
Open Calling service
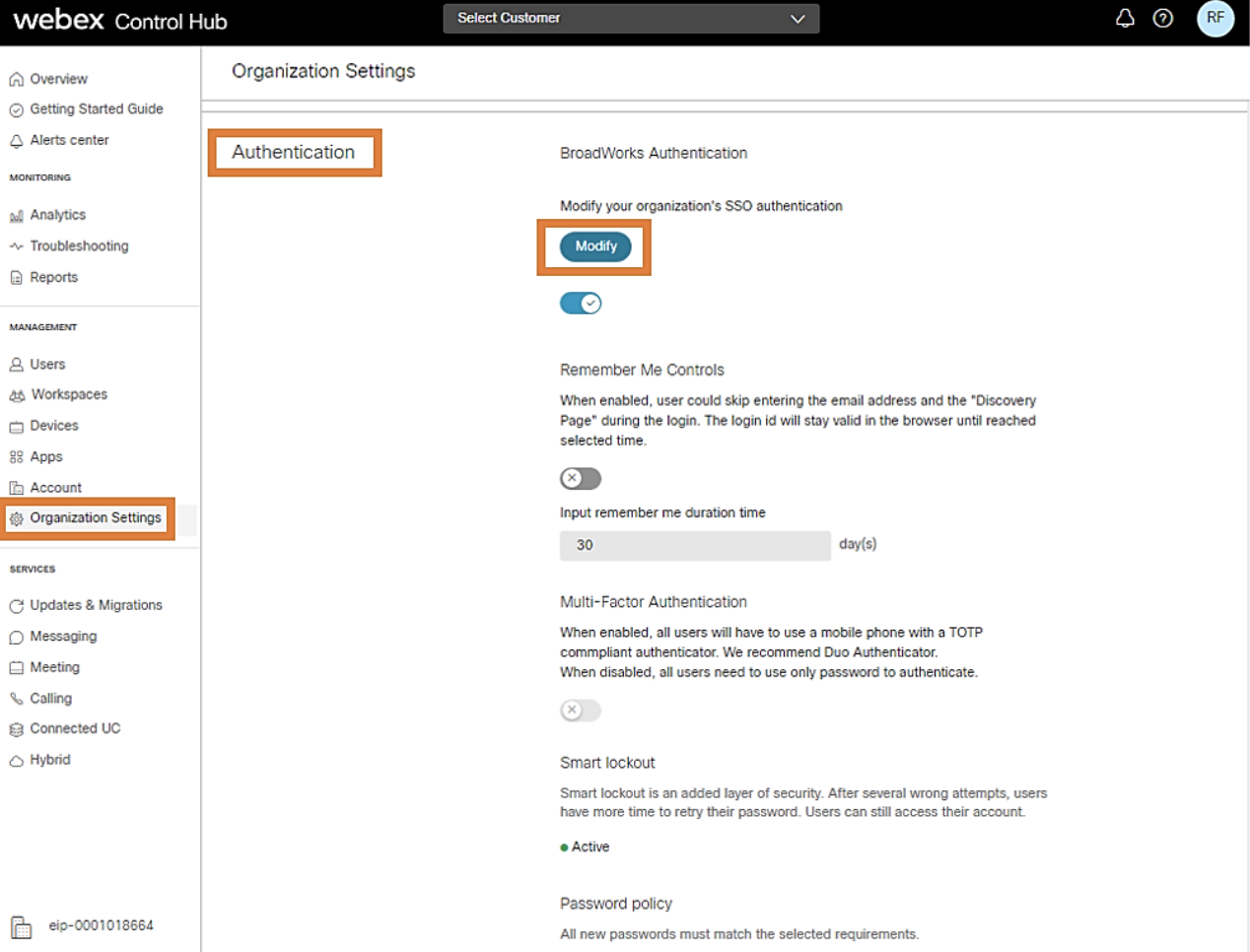tap(50, 699)
